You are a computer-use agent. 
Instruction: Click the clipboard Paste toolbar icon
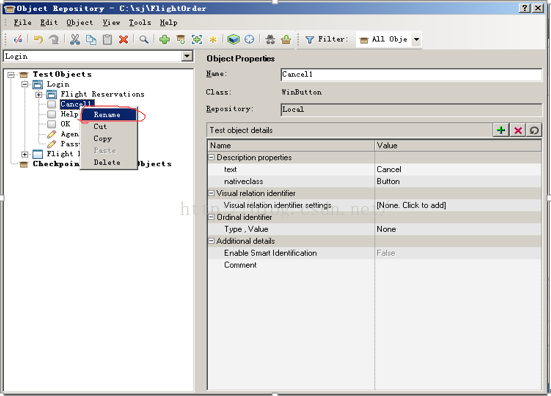click(107, 39)
